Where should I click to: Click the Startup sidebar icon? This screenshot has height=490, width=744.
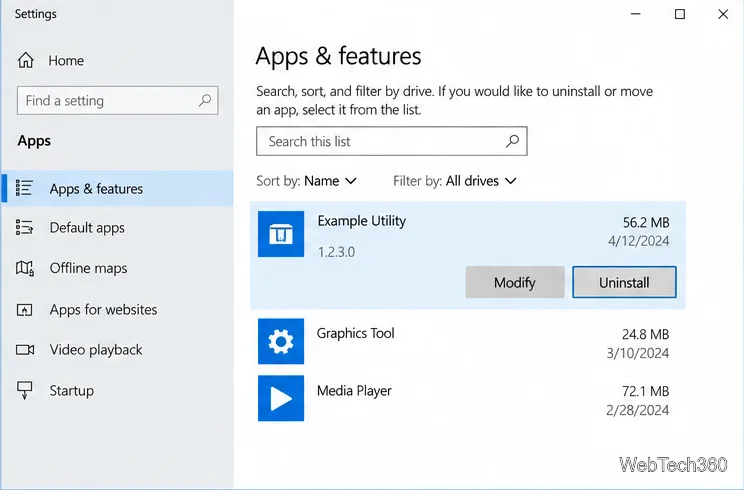(x=25, y=390)
